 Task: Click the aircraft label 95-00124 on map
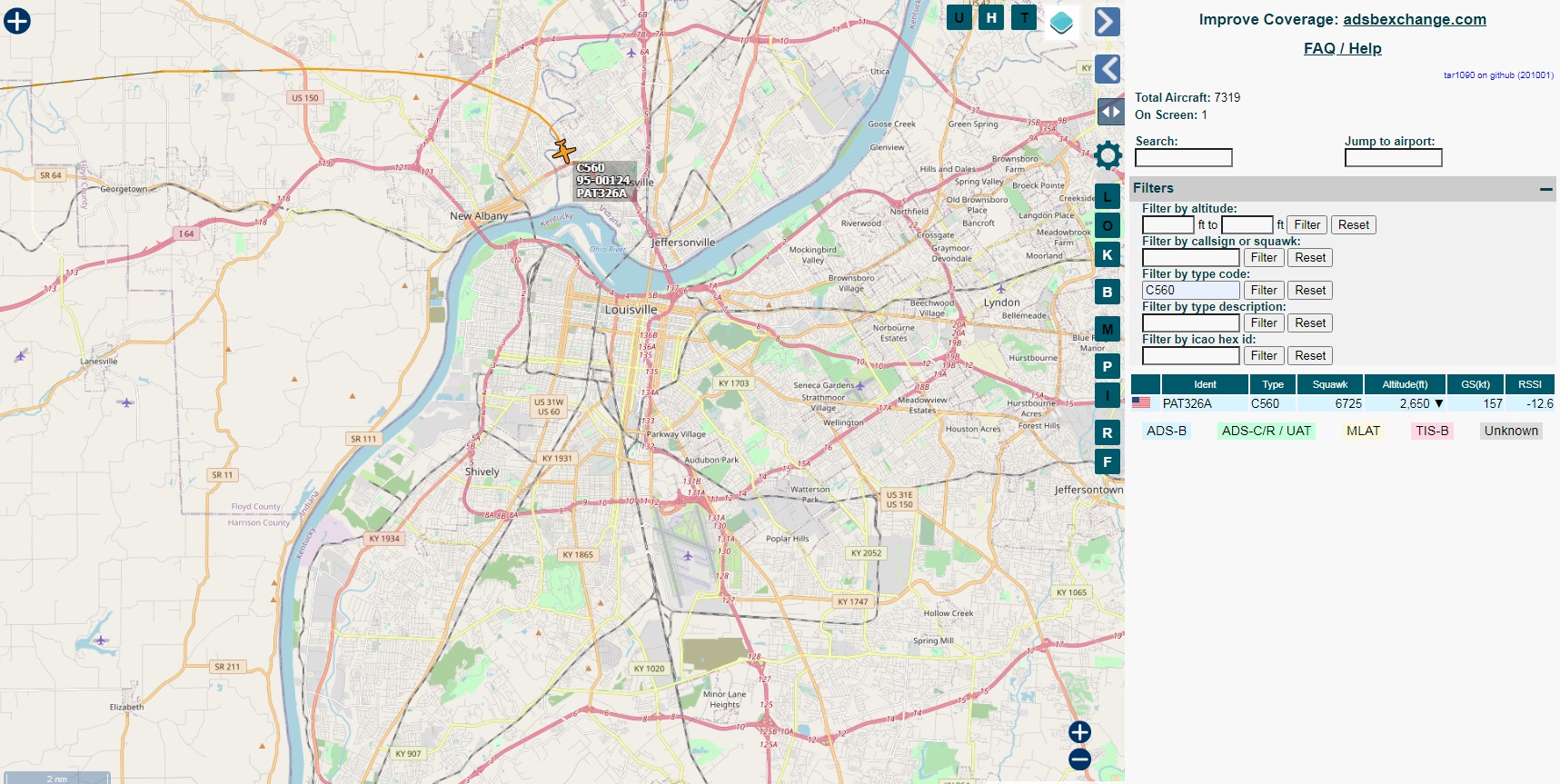pyautogui.click(x=603, y=180)
